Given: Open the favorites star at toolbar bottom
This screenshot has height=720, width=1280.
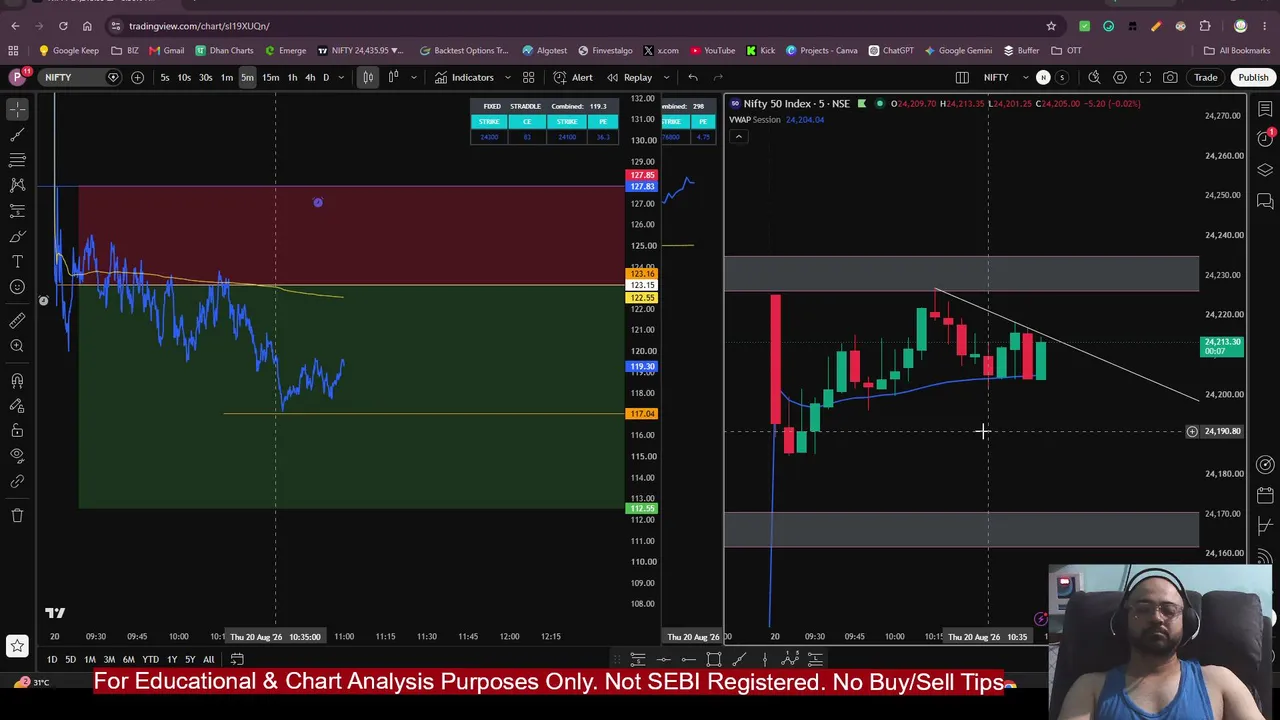Looking at the screenshot, I should pyautogui.click(x=17, y=647).
